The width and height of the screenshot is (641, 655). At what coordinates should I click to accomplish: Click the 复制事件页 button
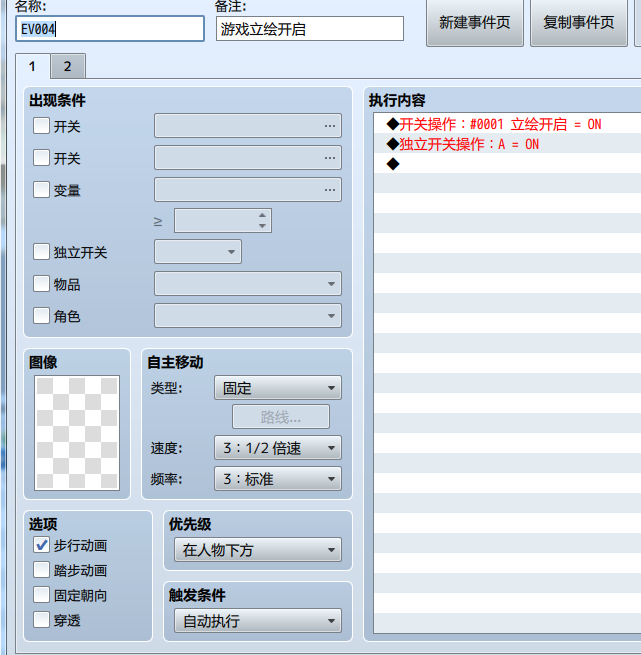pos(579,23)
